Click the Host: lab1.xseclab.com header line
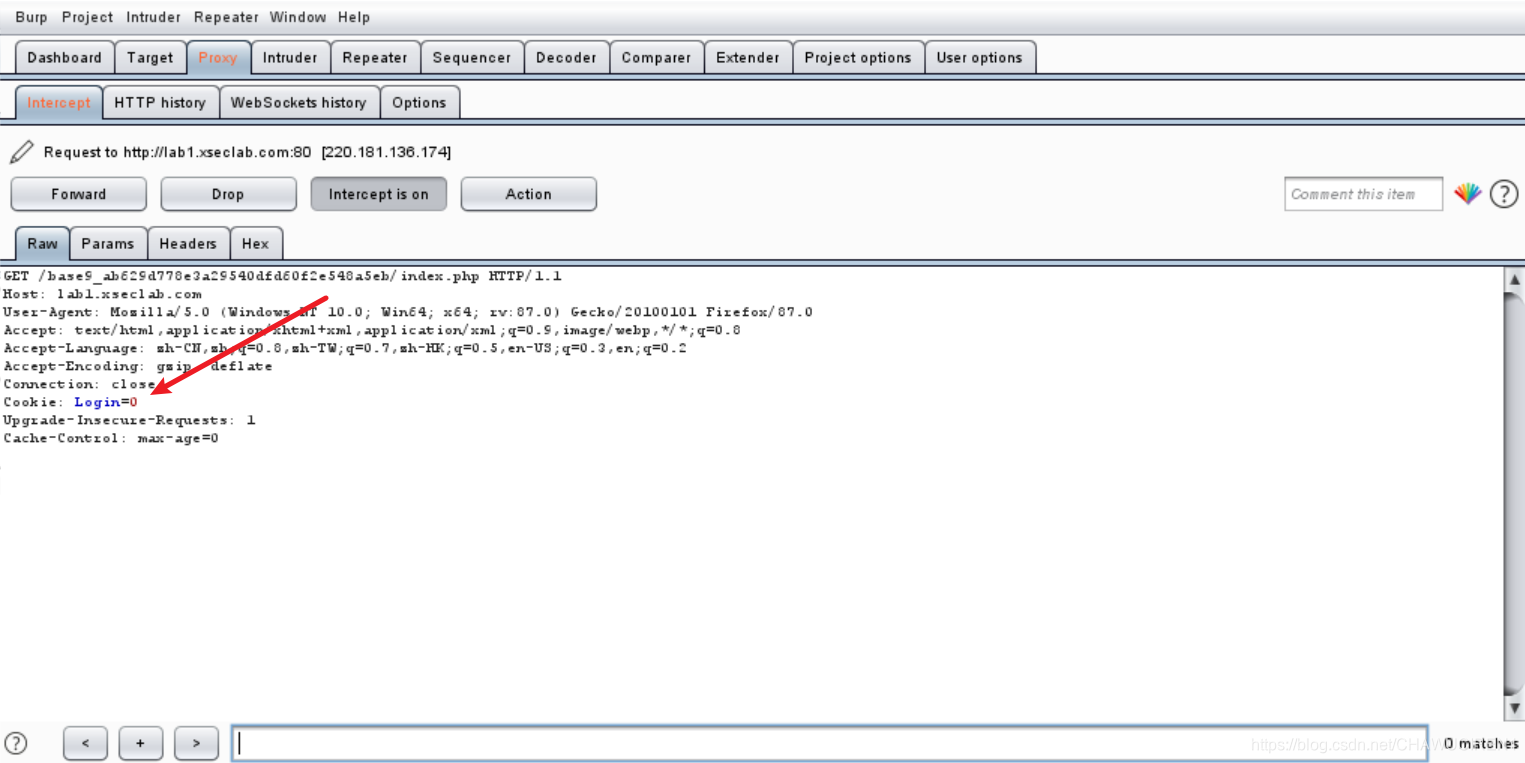Viewport: 1525px width, 763px height. [x=103, y=294]
